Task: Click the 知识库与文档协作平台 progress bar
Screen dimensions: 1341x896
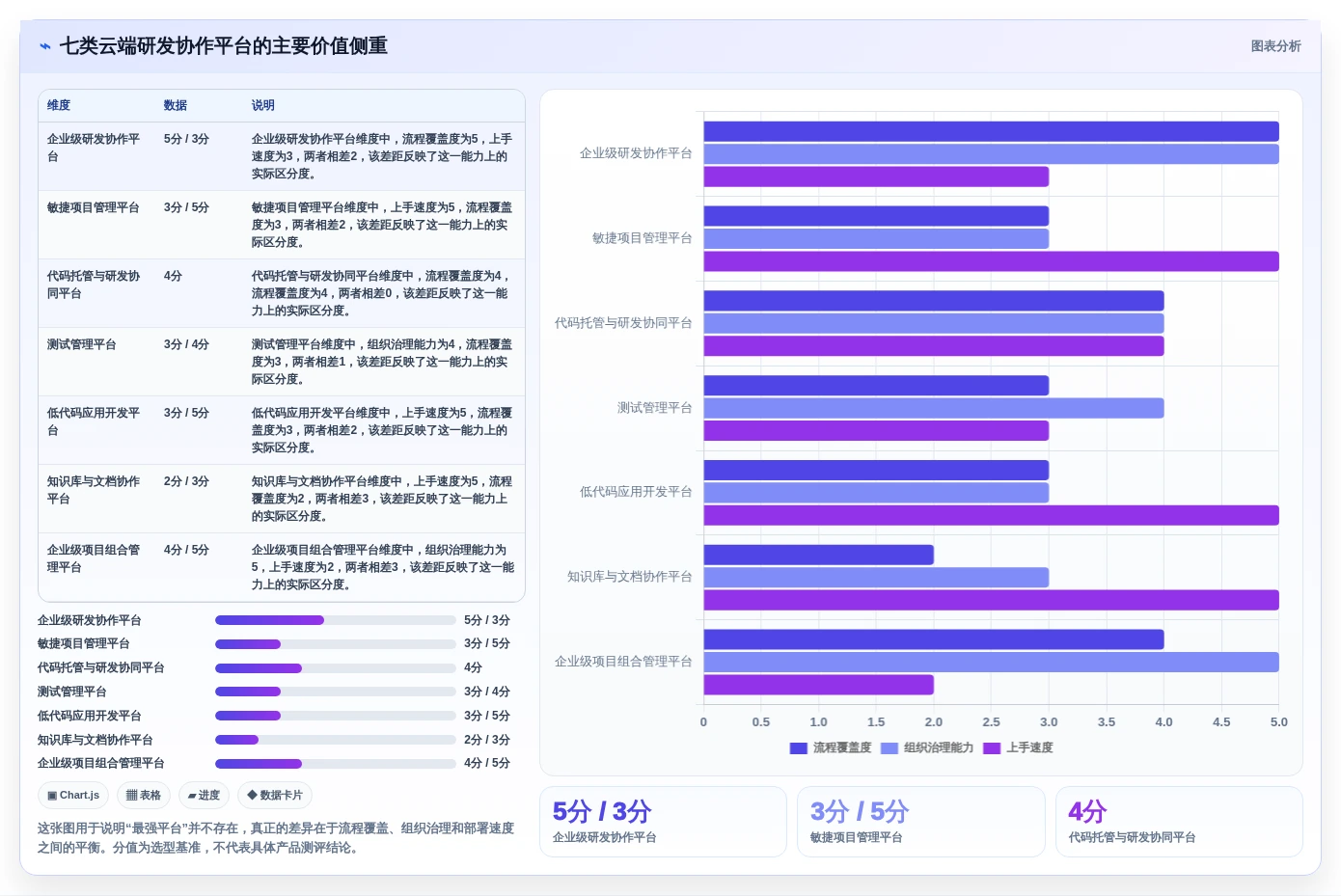Action: click(336, 740)
